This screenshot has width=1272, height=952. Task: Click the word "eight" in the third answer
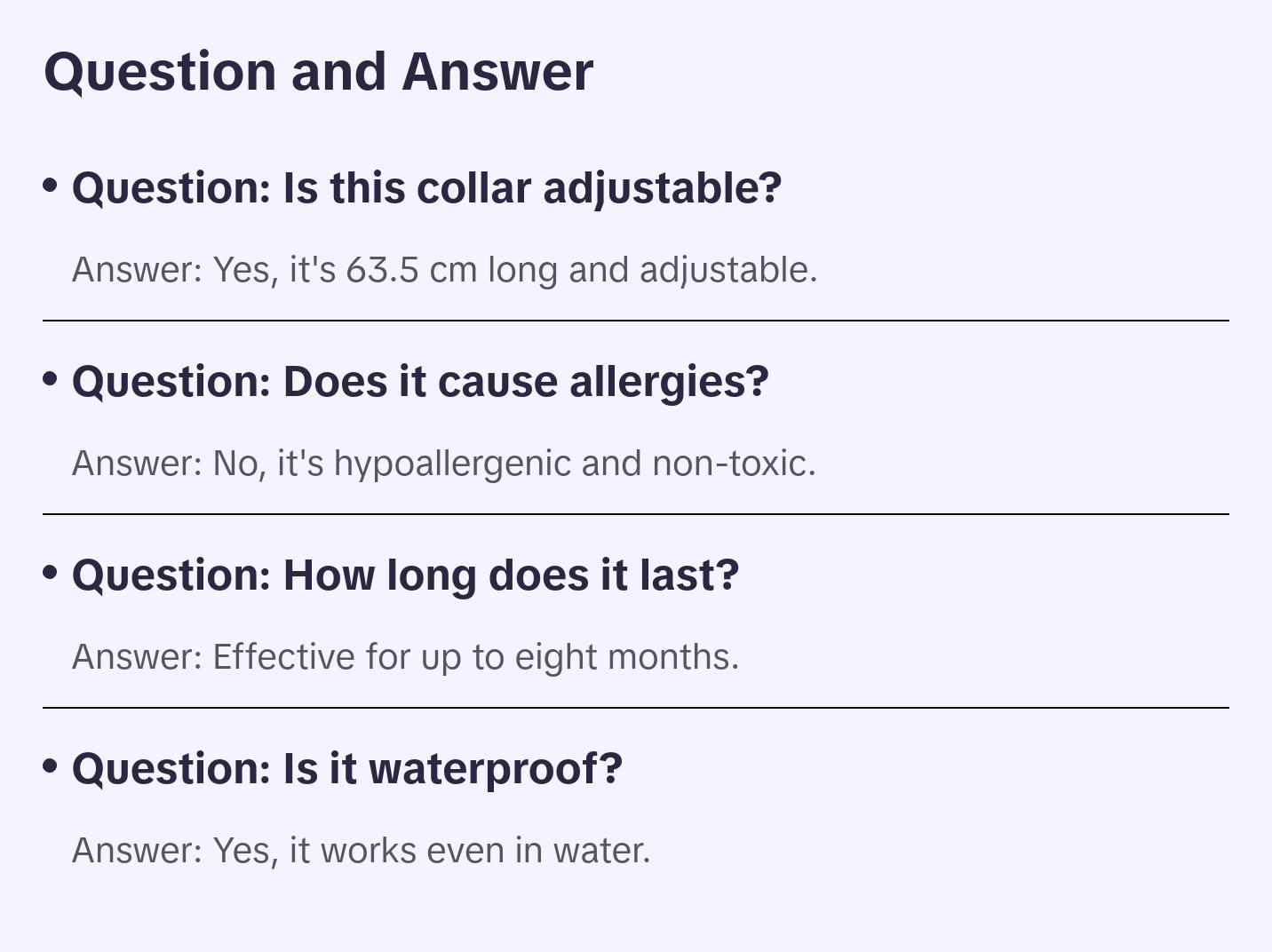click(557, 657)
